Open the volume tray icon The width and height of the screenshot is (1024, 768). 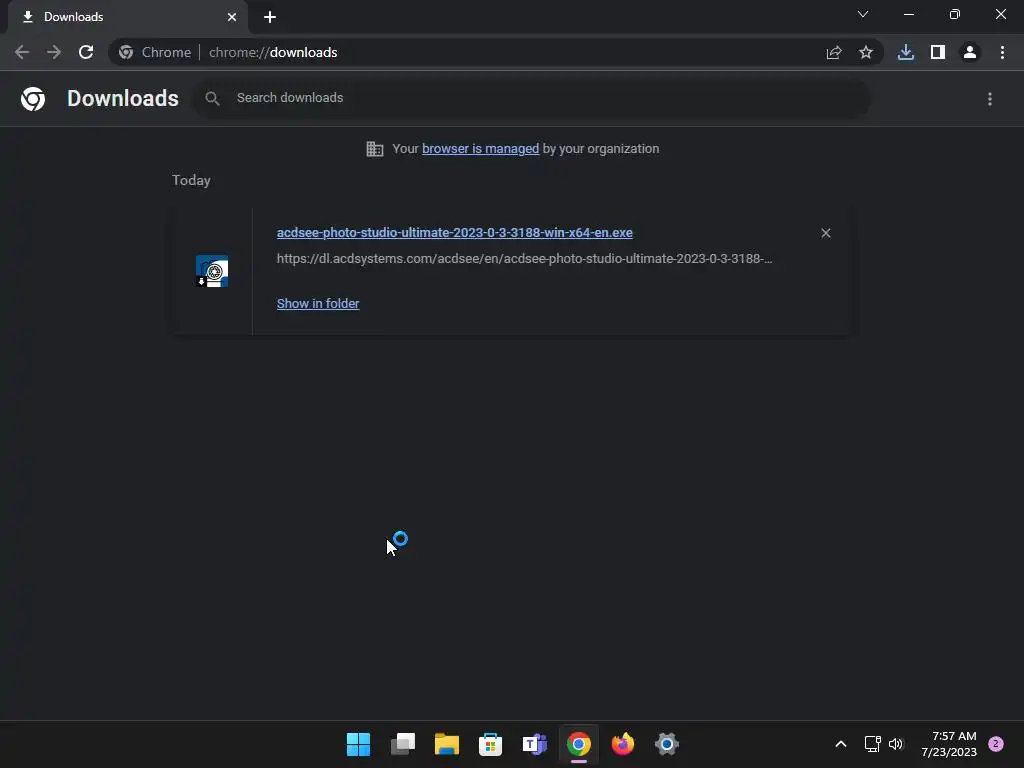(896, 744)
